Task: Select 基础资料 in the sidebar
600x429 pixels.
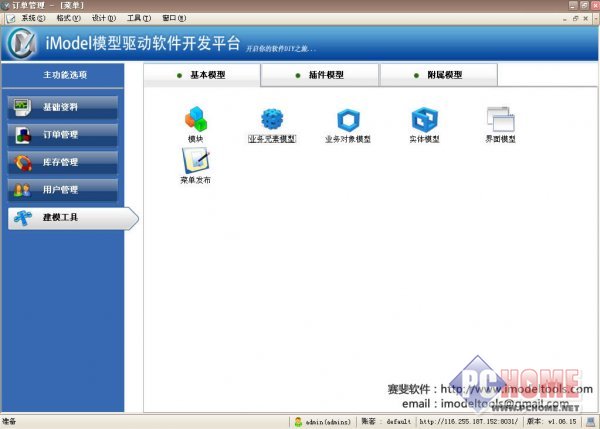Action: (x=62, y=107)
